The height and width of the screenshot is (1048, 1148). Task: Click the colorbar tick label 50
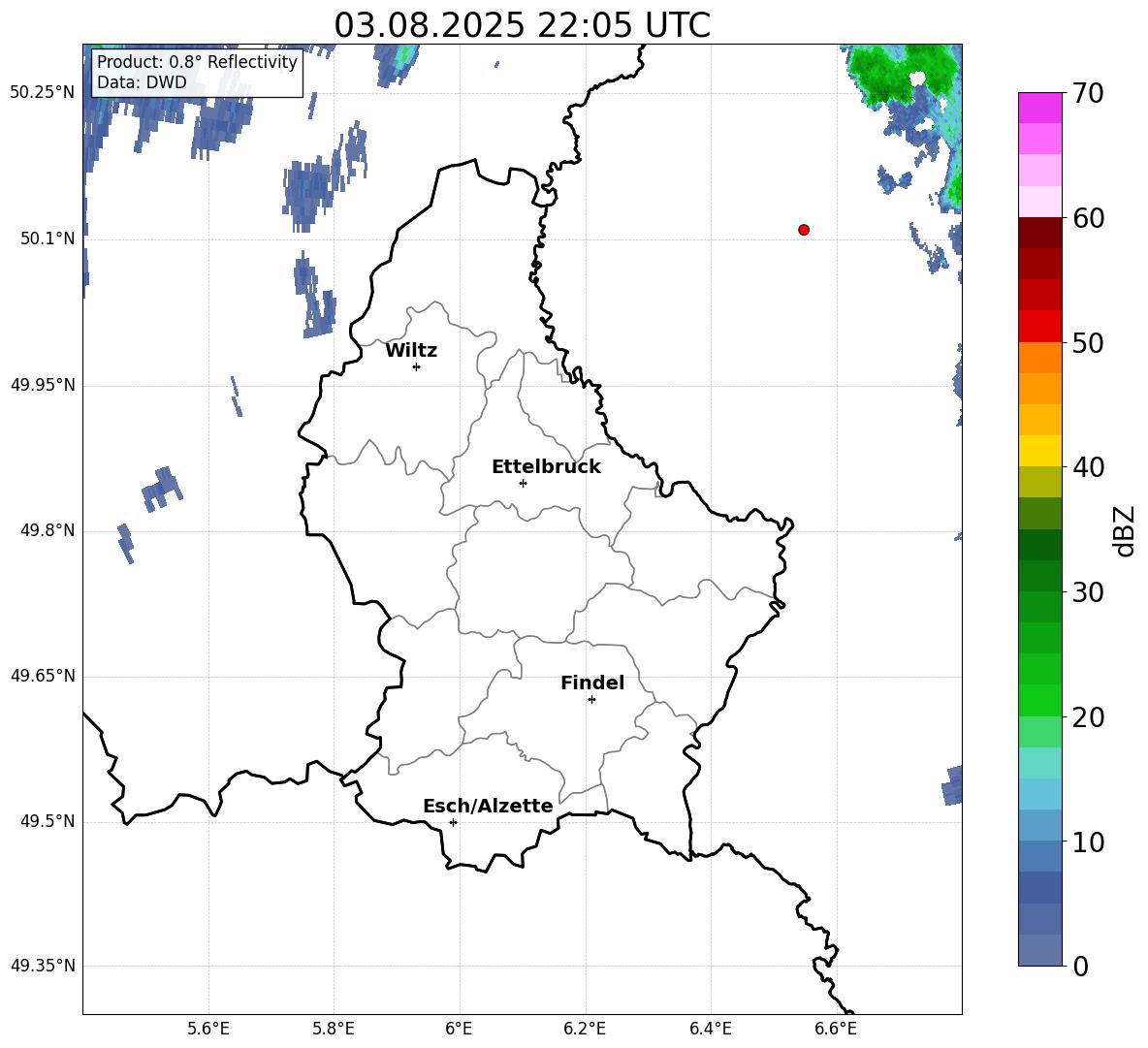(x=1088, y=342)
